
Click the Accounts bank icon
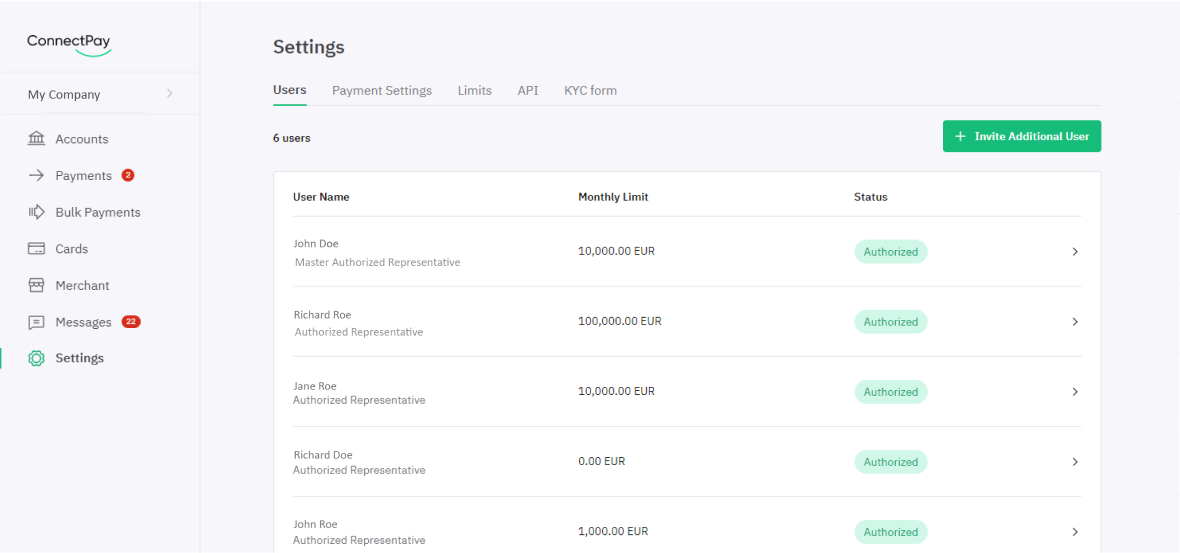36,139
